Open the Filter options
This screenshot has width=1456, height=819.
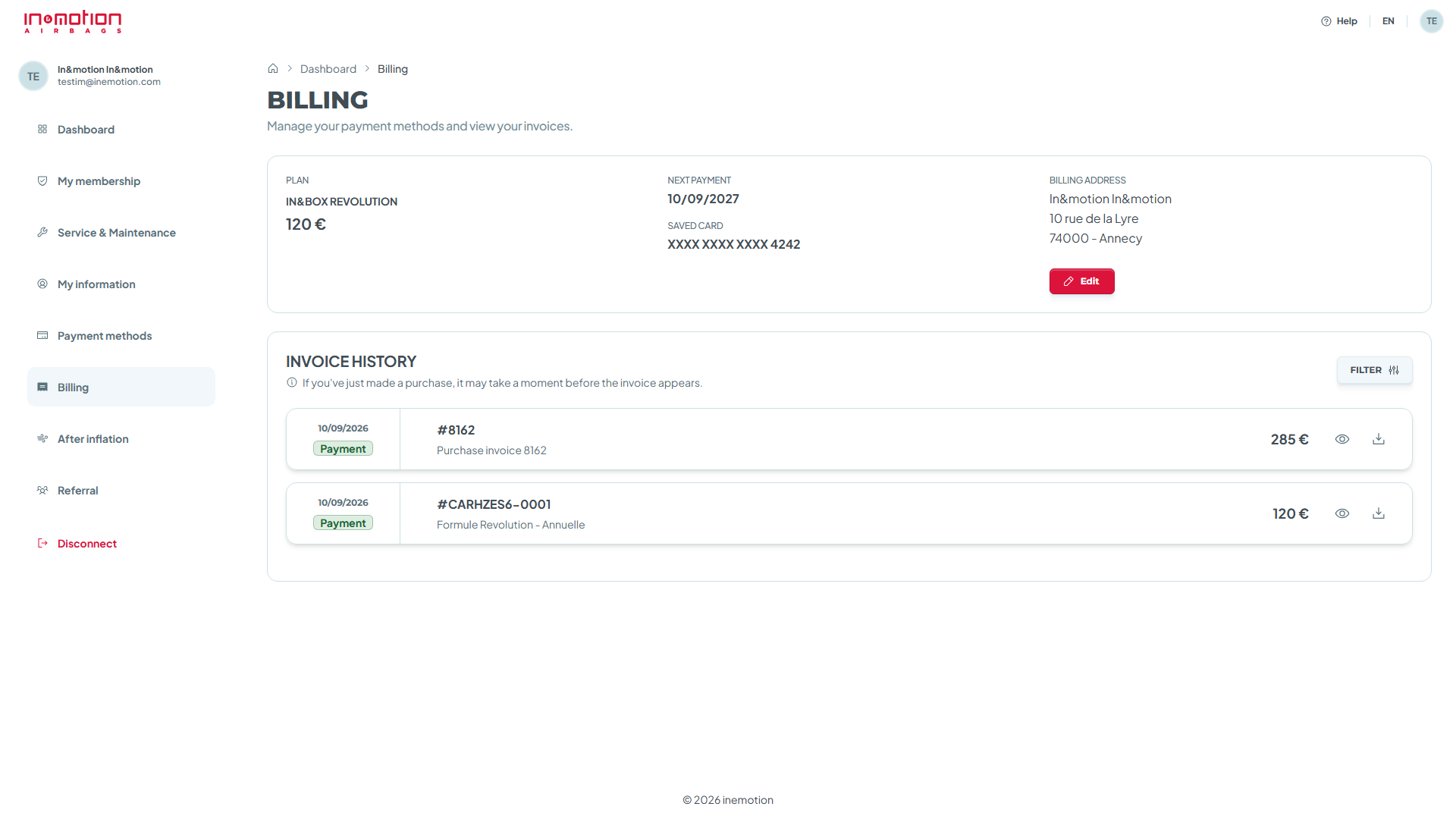coord(1374,370)
